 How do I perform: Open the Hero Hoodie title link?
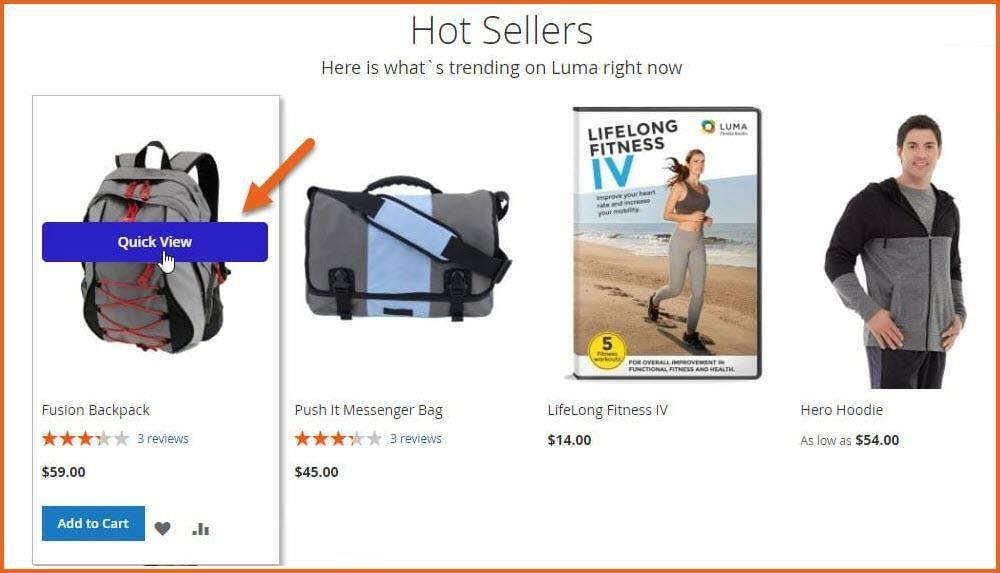click(x=842, y=410)
